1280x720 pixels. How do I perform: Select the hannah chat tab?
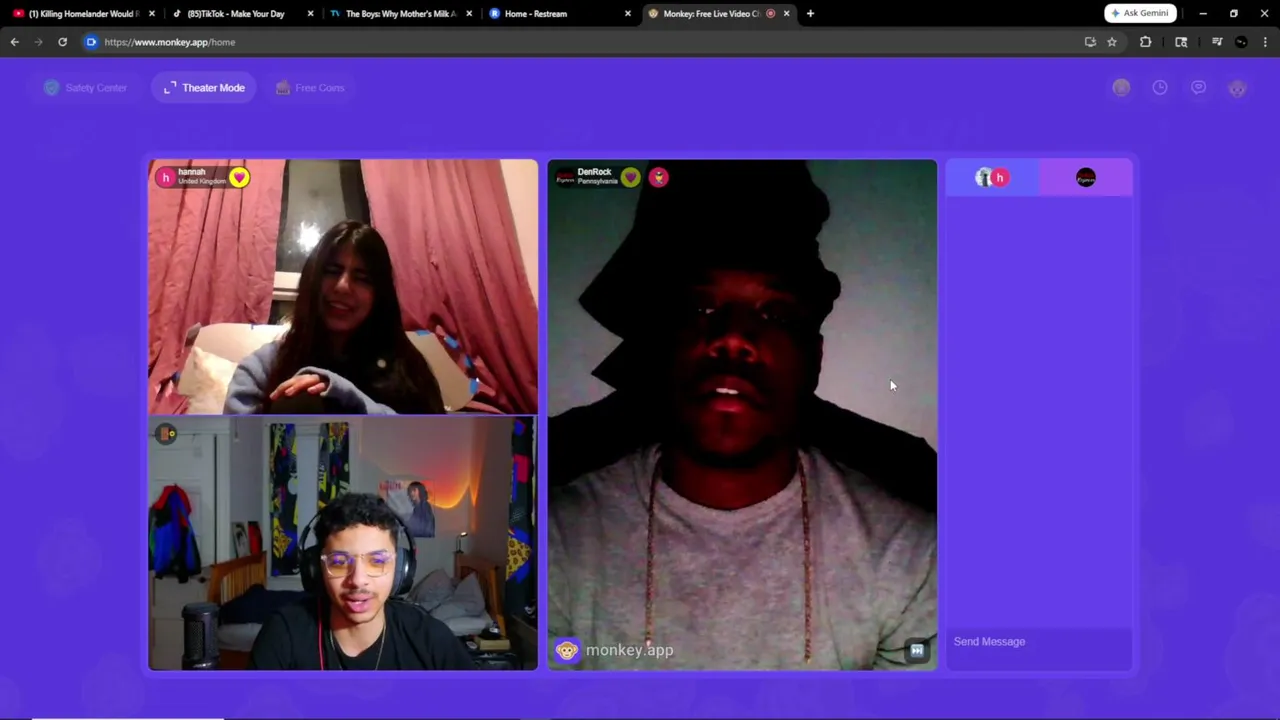coord(993,178)
